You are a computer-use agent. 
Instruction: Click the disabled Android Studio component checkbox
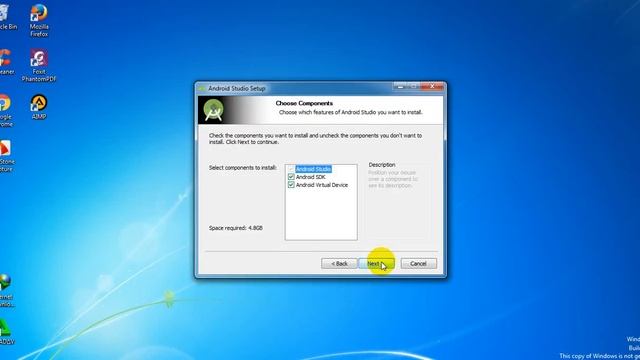pos(291,169)
